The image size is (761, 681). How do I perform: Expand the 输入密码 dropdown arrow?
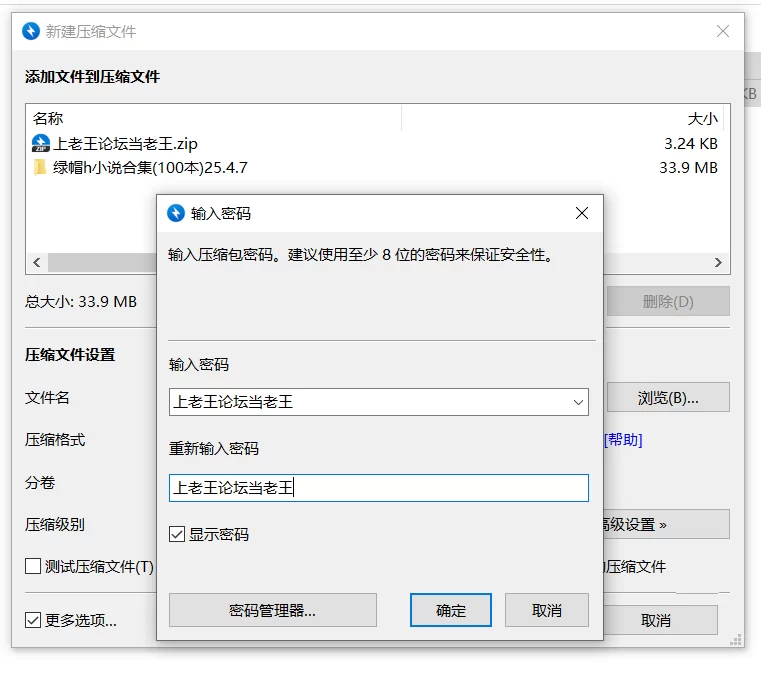tap(578, 402)
